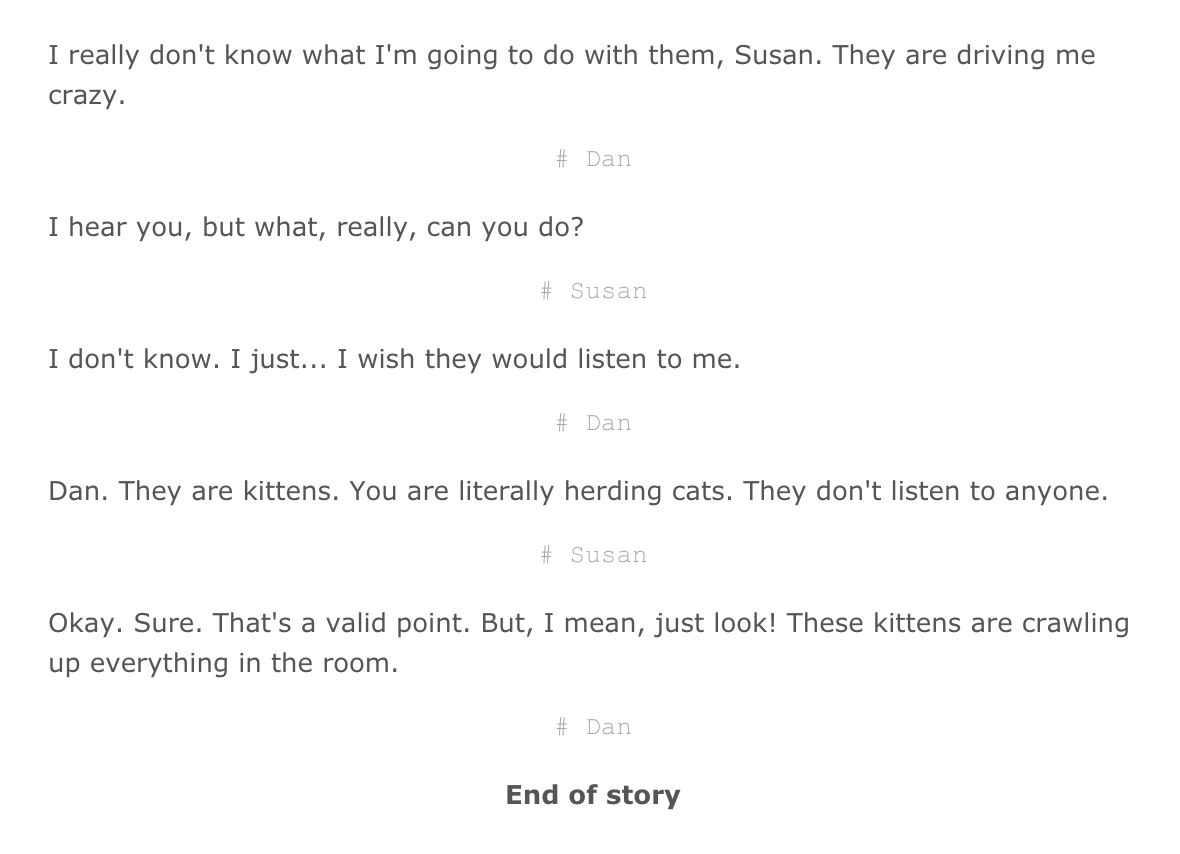
Task: Click the line "I hear you, but what"
Action: point(315,227)
